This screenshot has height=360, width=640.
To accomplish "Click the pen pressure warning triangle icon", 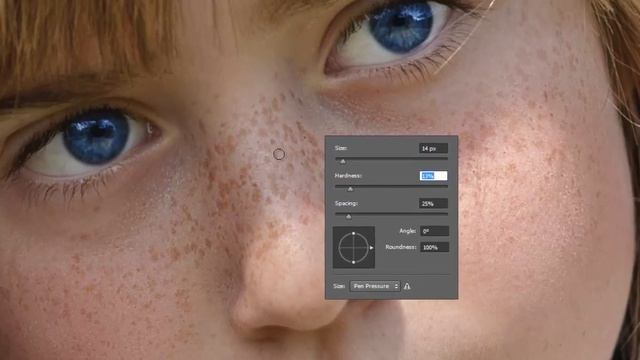I will pos(407,287).
